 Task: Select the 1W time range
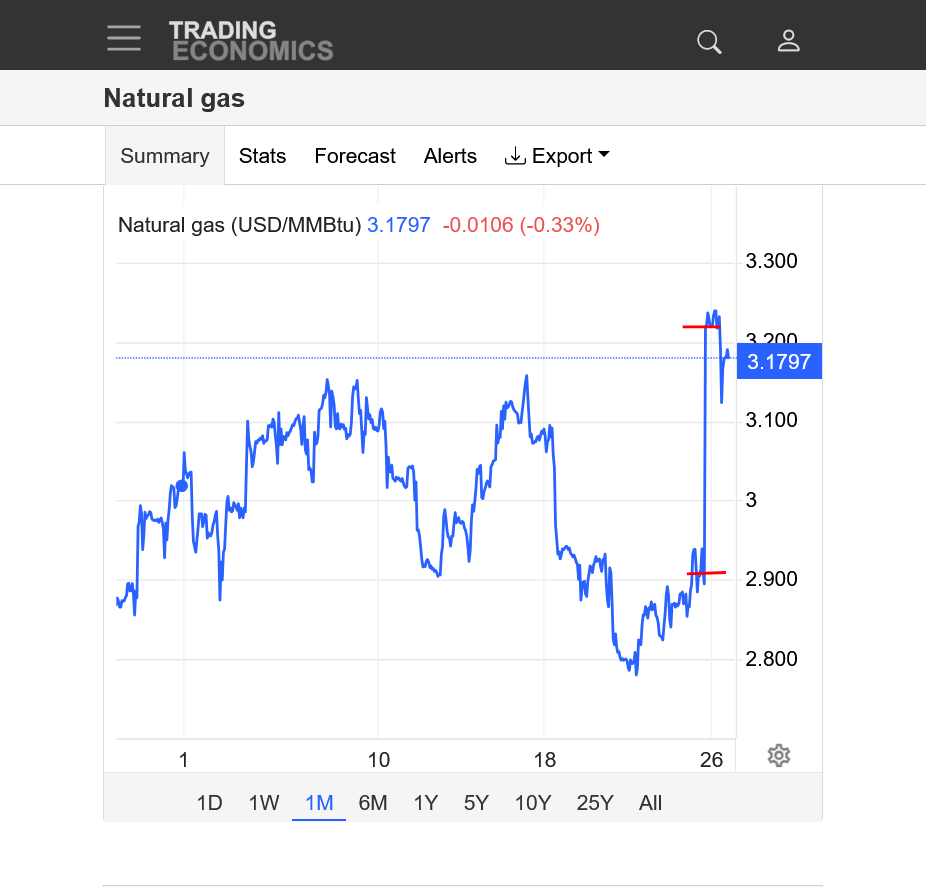264,803
